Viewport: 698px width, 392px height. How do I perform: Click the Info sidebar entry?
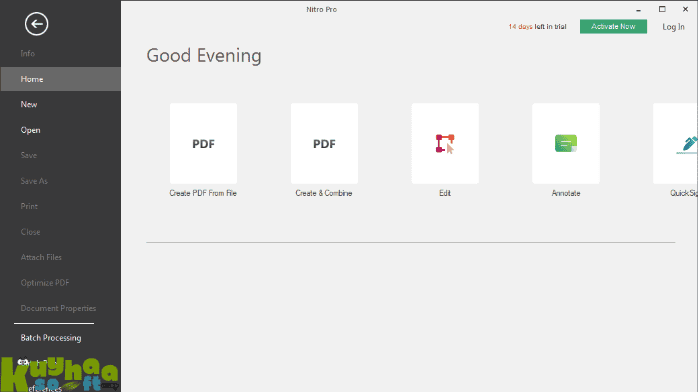[28, 53]
